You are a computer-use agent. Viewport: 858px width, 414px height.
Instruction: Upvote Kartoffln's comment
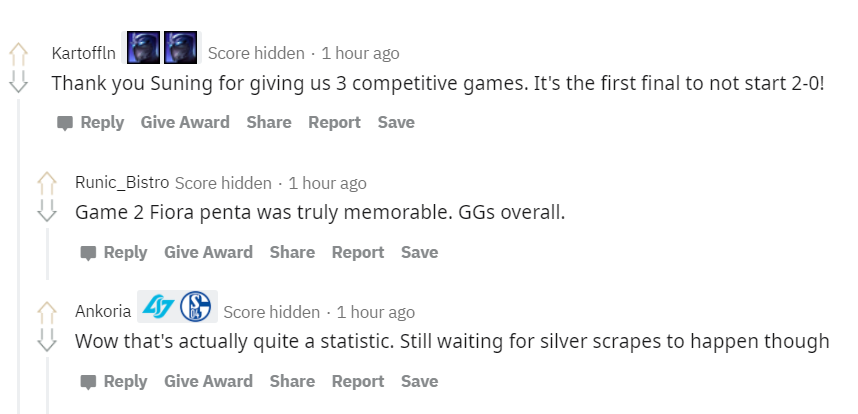pyautogui.click(x=18, y=55)
